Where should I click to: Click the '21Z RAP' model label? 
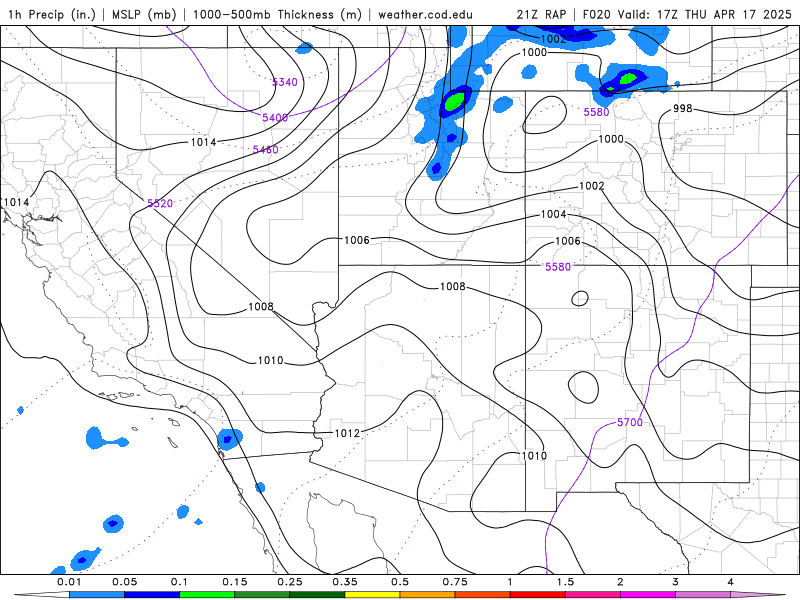click(541, 14)
